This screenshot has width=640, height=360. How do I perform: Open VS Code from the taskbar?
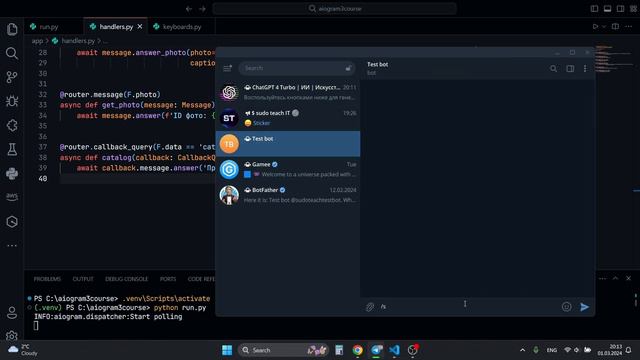(x=394, y=350)
